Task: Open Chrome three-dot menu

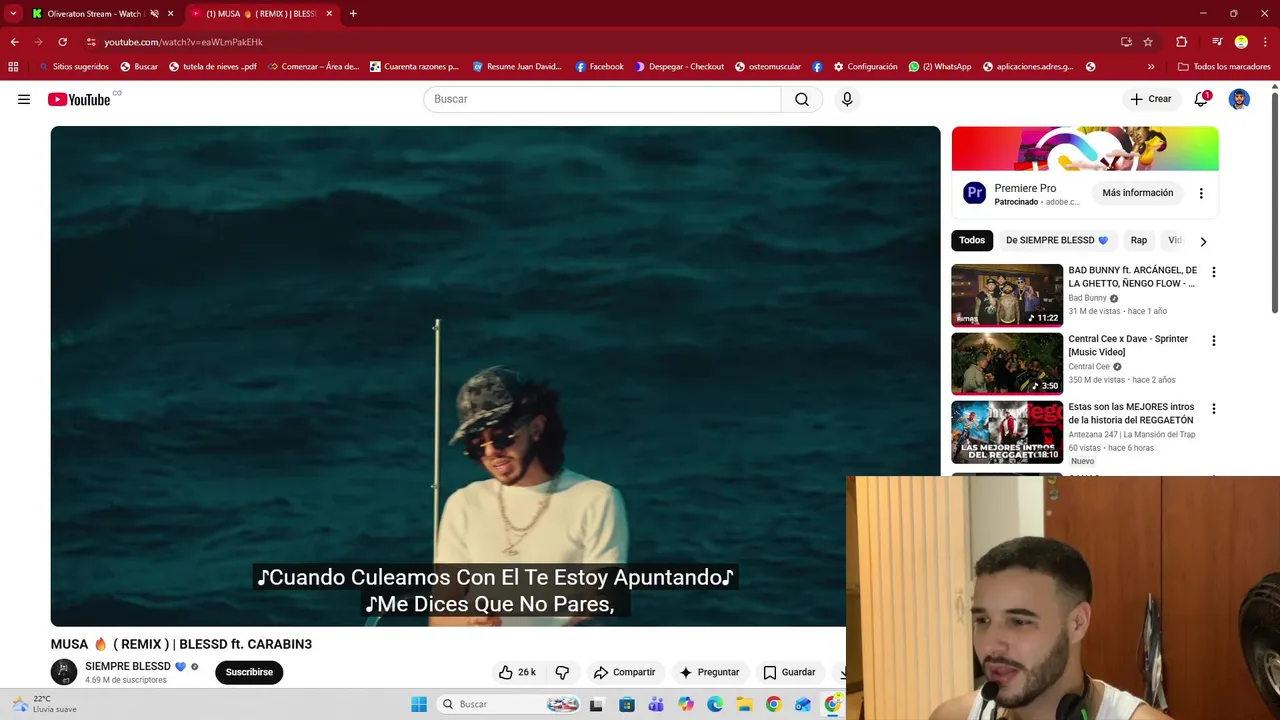Action: 1263,42
